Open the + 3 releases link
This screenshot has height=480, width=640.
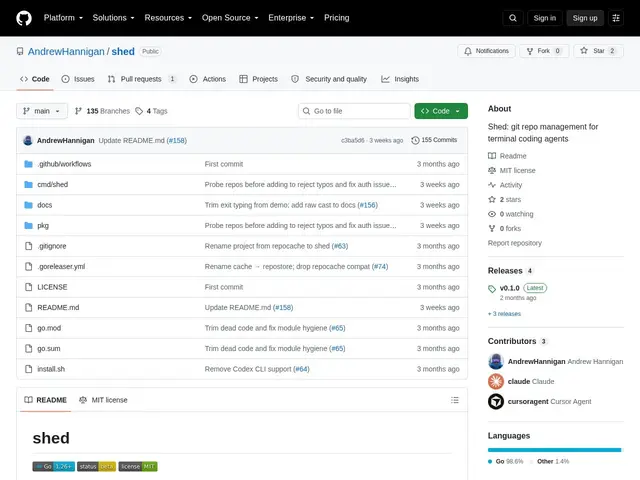point(504,314)
